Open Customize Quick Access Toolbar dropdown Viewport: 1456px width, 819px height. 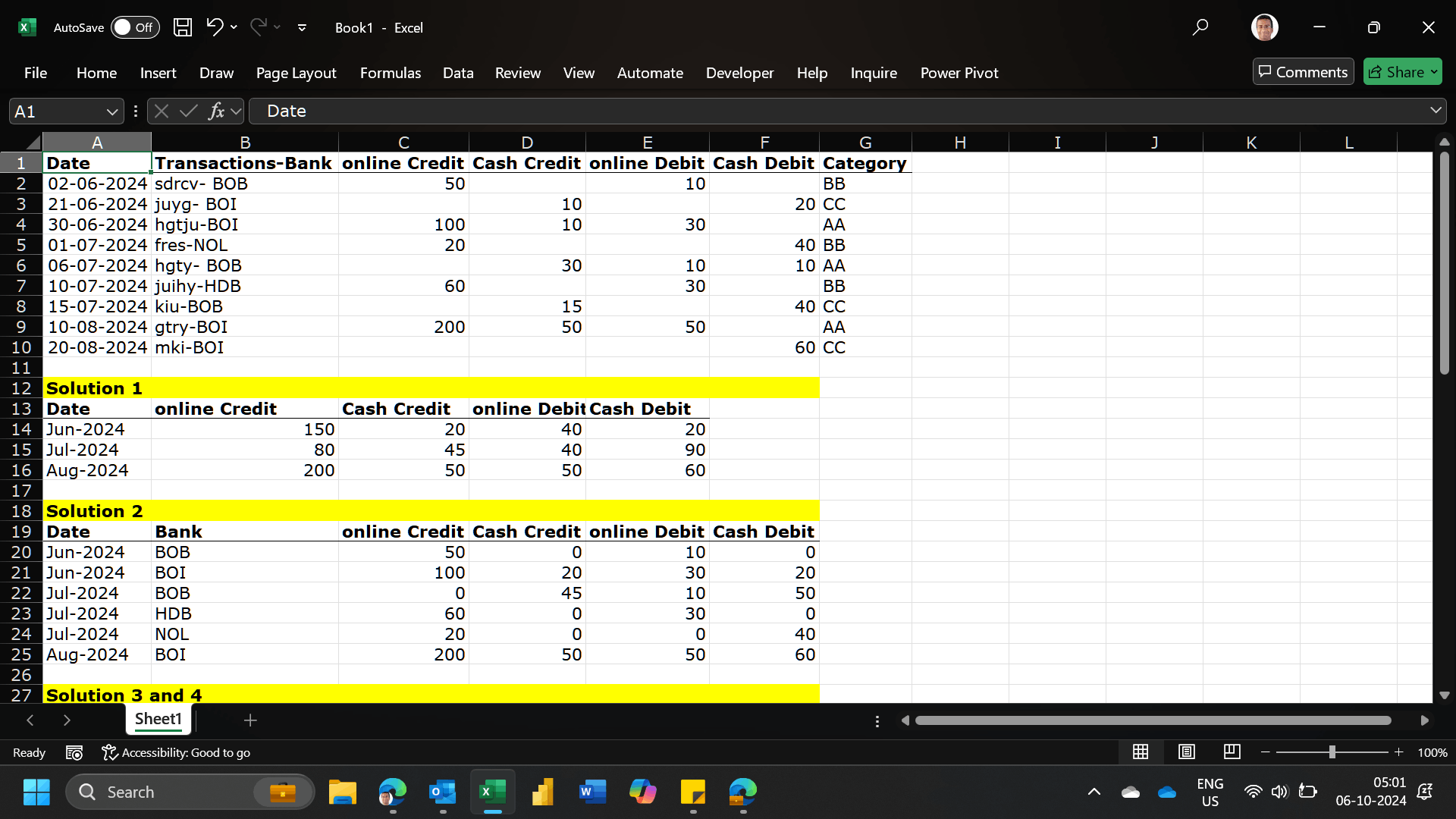click(302, 27)
